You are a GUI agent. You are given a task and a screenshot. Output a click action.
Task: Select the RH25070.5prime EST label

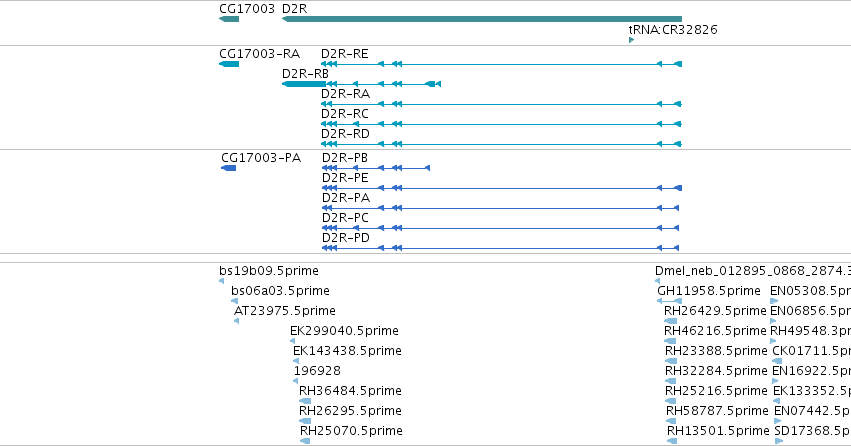[351, 431]
